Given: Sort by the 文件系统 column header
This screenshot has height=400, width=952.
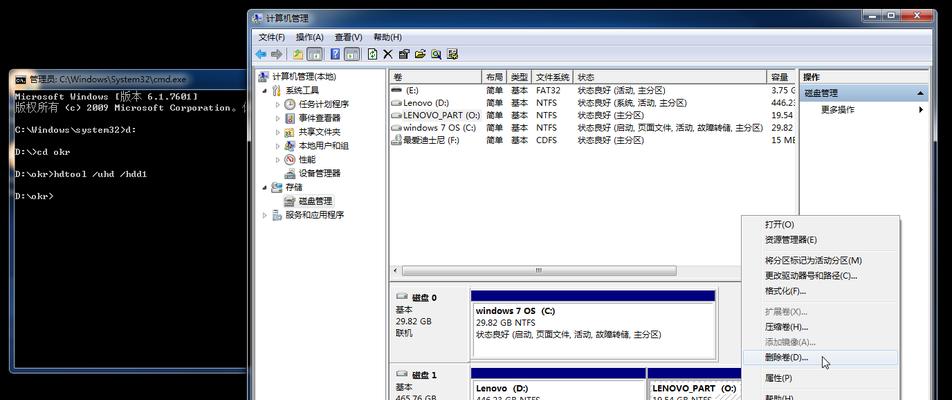Looking at the screenshot, I should click(x=552, y=77).
